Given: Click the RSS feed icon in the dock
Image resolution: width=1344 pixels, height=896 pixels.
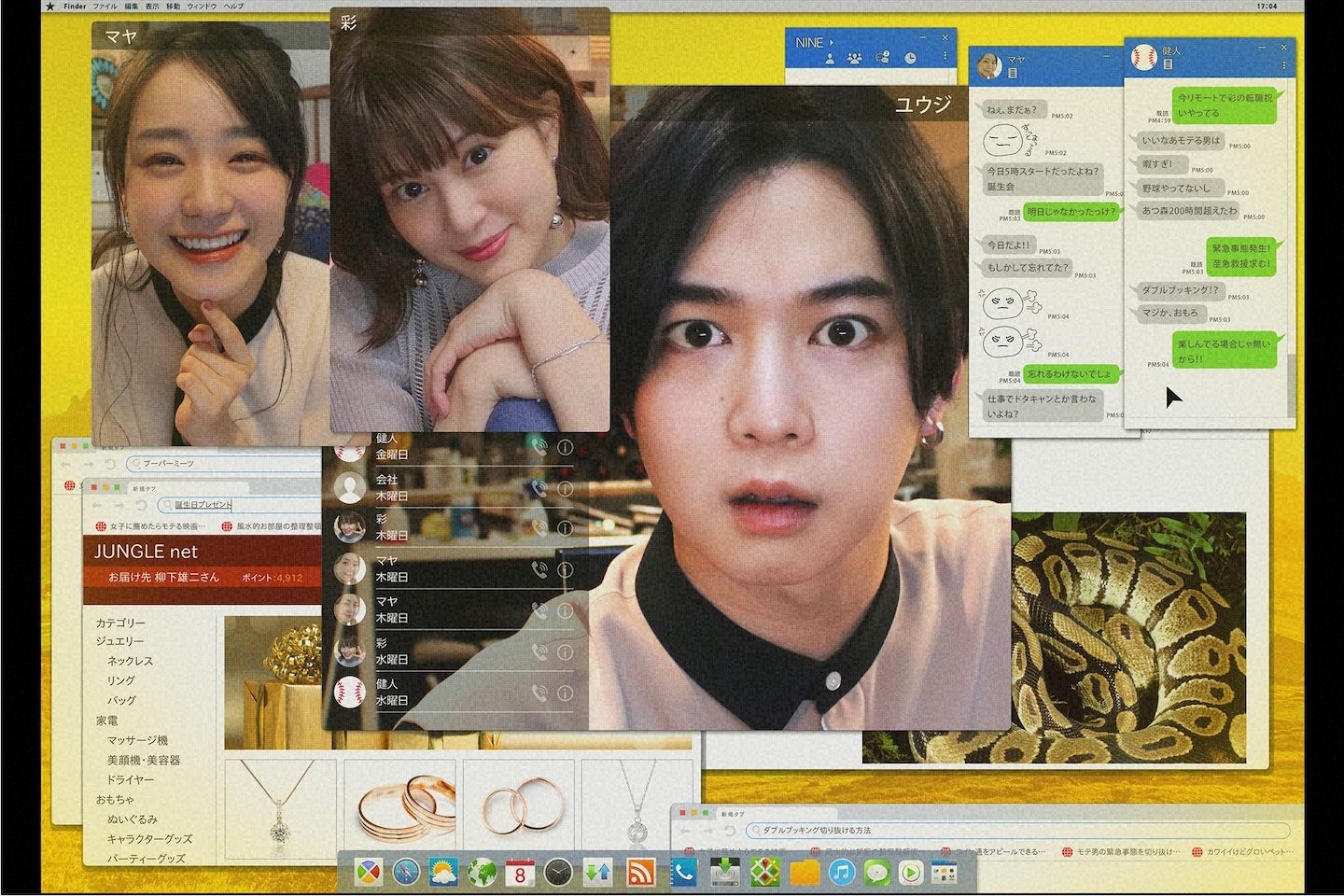Looking at the screenshot, I should click(x=641, y=873).
